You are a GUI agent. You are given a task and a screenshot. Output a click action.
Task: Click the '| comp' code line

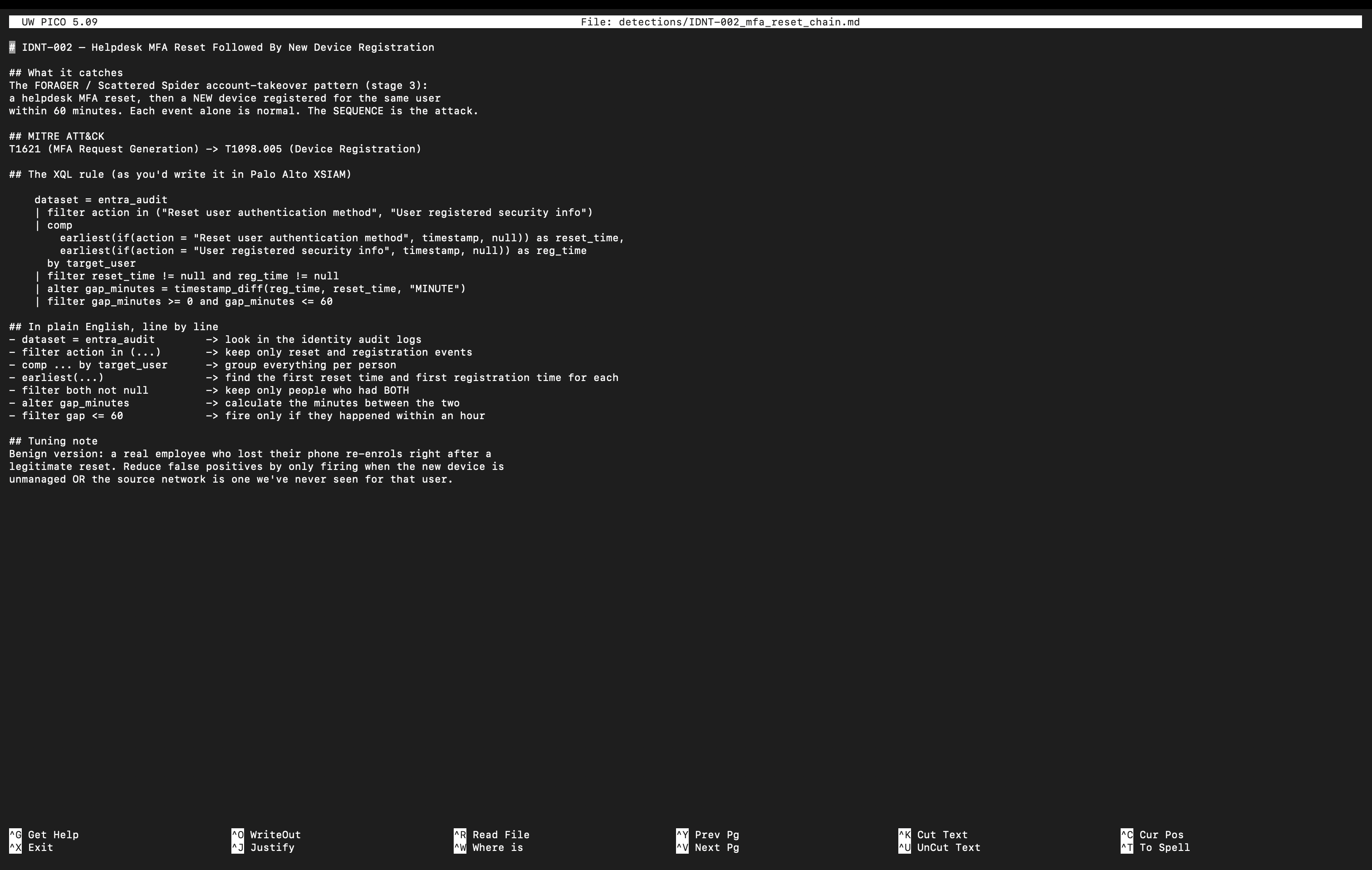(54, 225)
